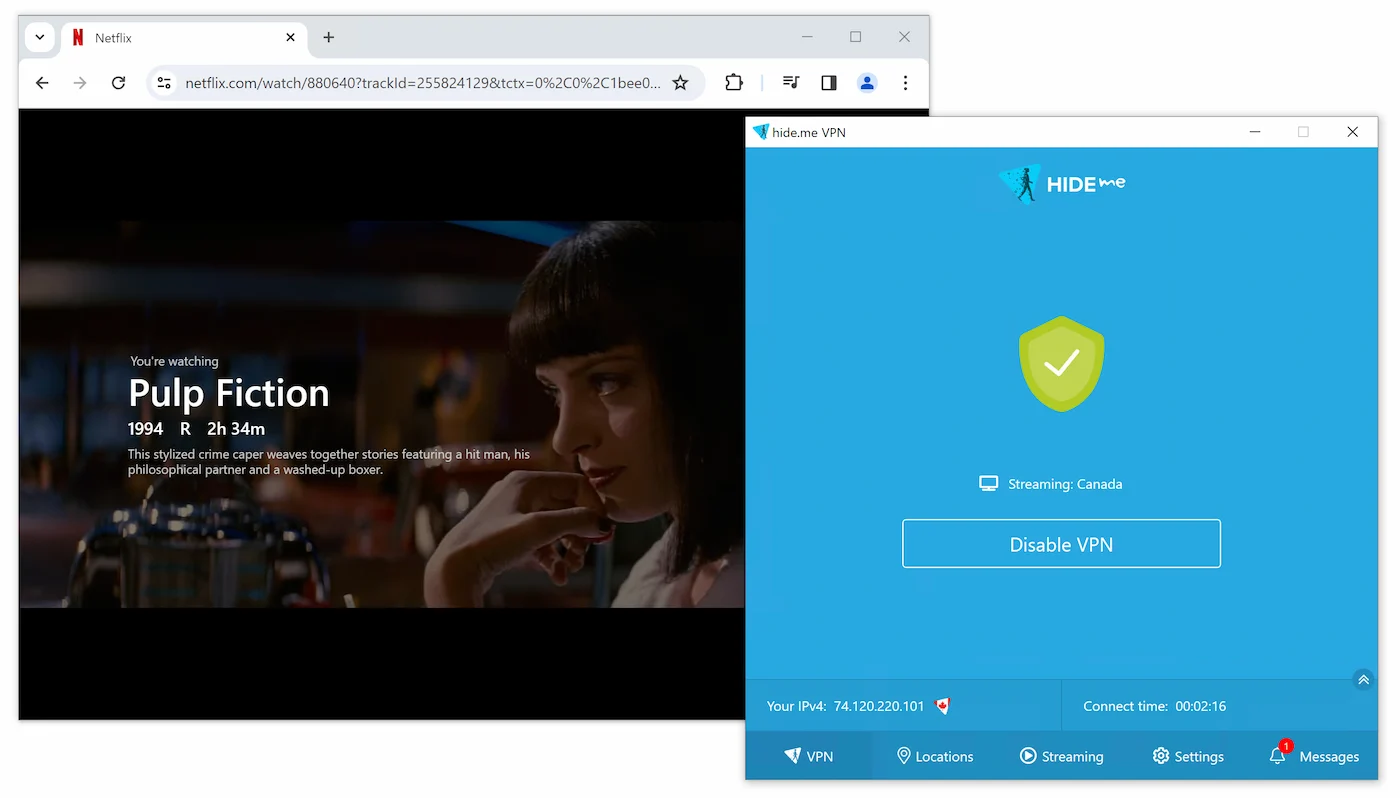Screen dimensions: 1400x798
Task: Click the monitor icon beside Streaming: Canada
Action: tap(989, 484)
